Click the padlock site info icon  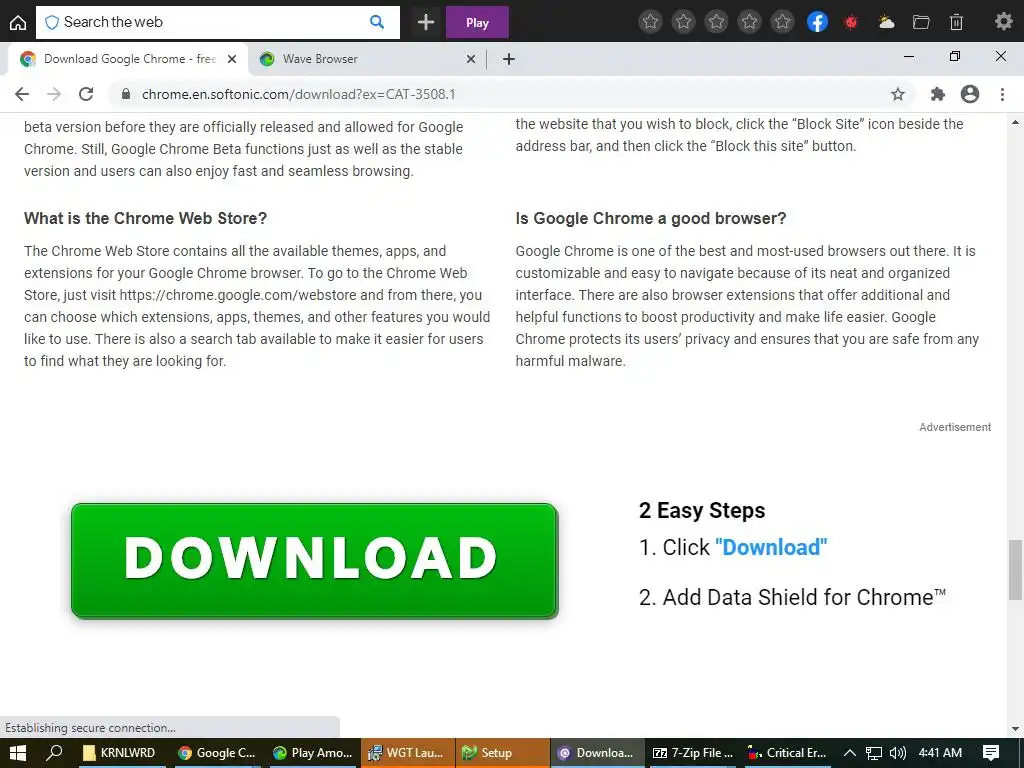pyautogui.click(x=126, y=94)
